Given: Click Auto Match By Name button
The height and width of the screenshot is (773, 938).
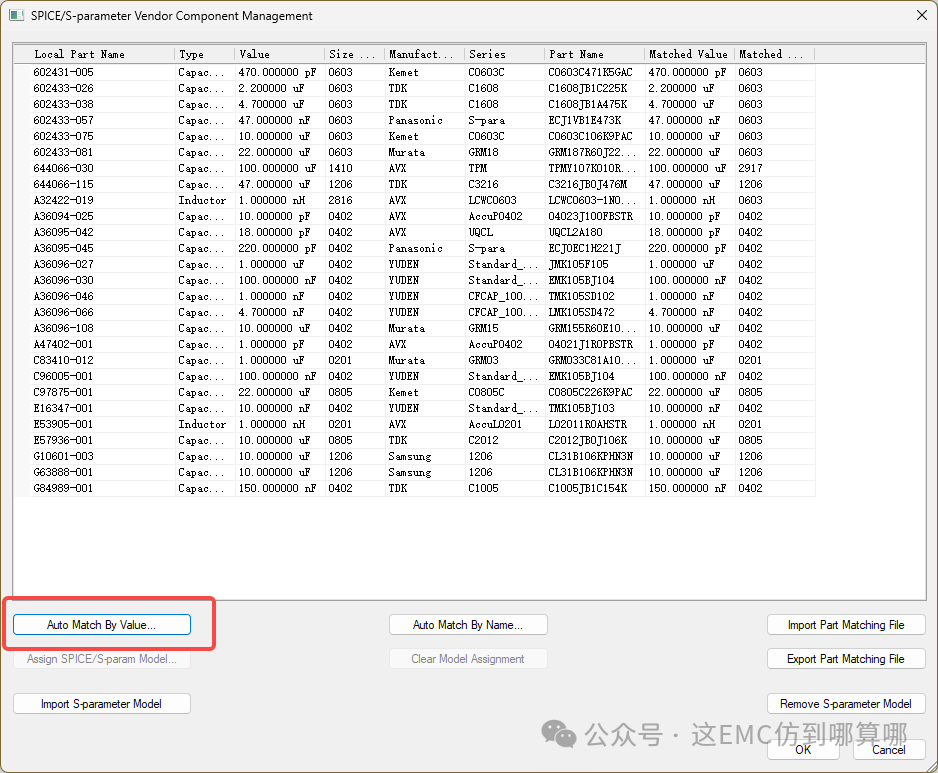Looking at the screenshot, I should pyautogui.click(x=468, y=625).
